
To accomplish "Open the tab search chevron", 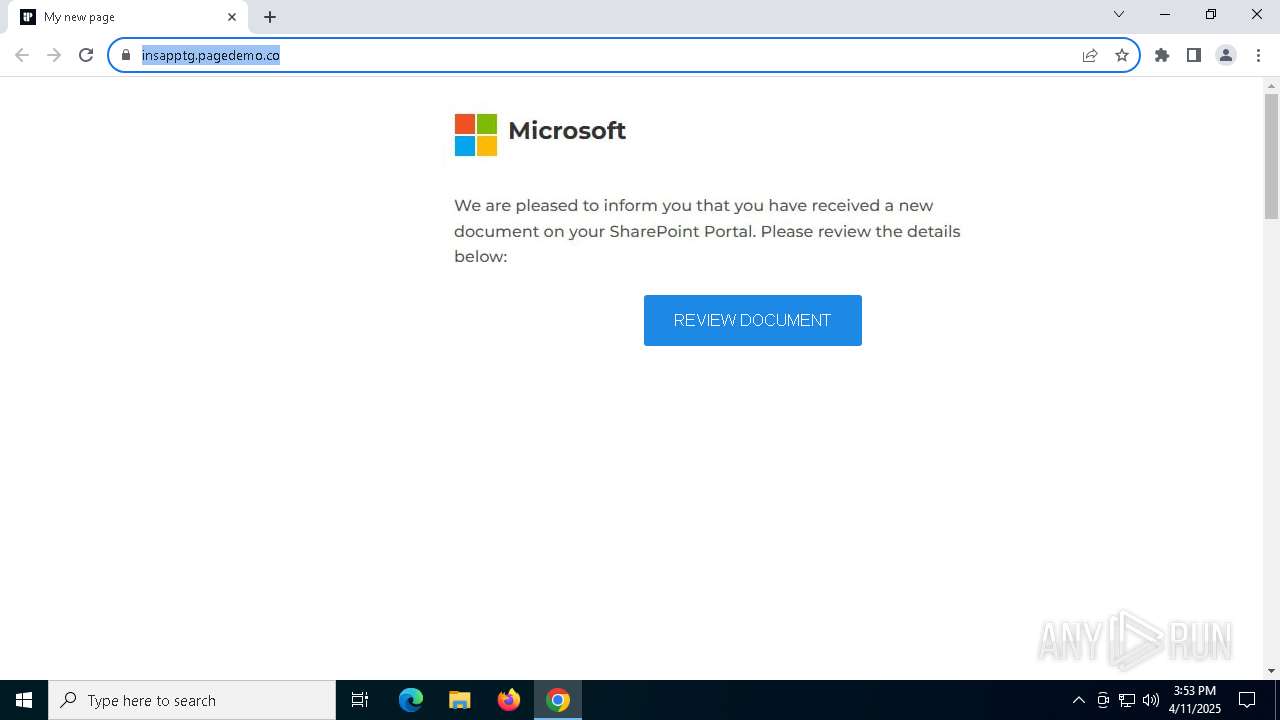I will click(1119, 14).
